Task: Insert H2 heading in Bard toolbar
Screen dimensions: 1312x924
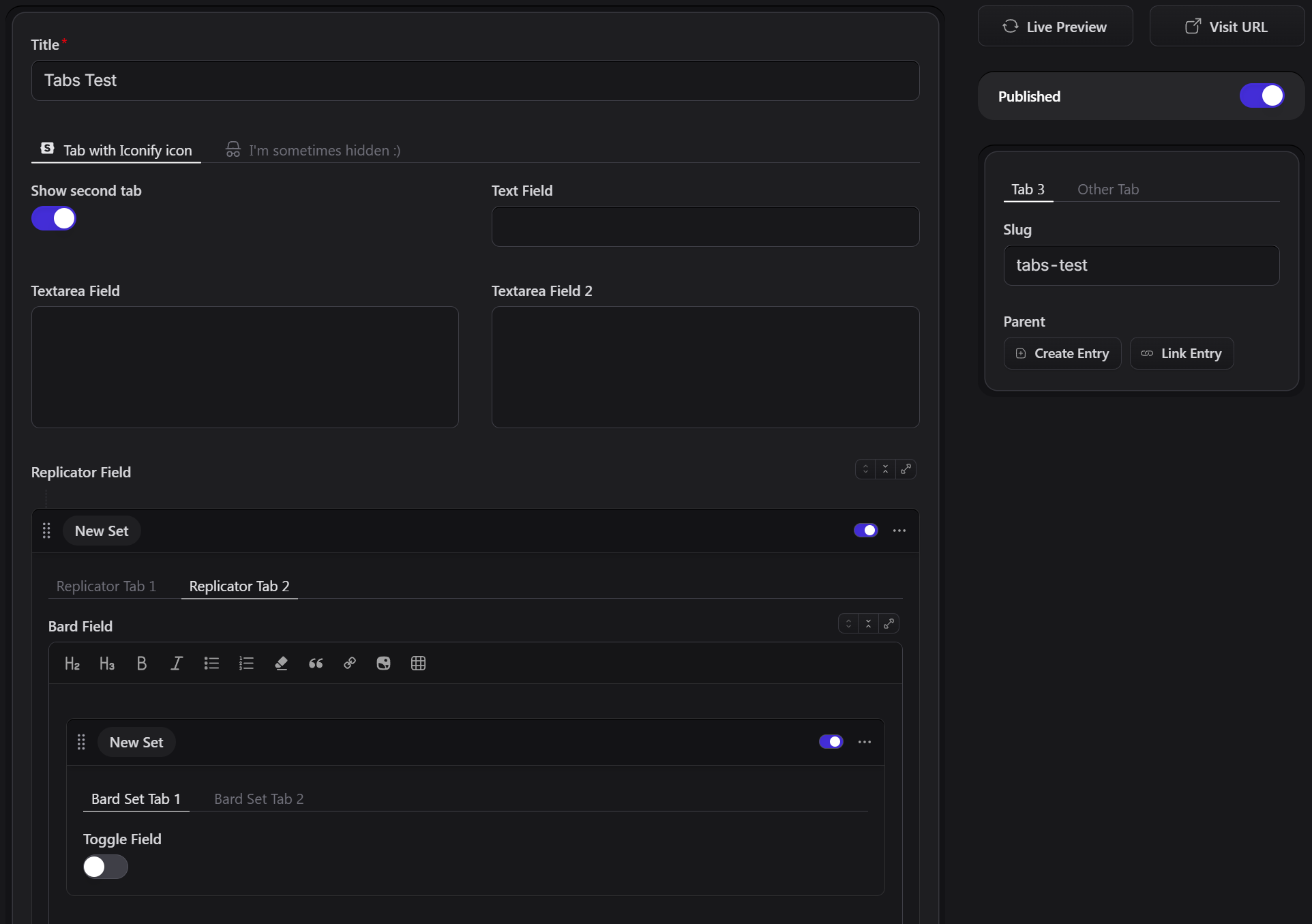Action: [72, 664]
